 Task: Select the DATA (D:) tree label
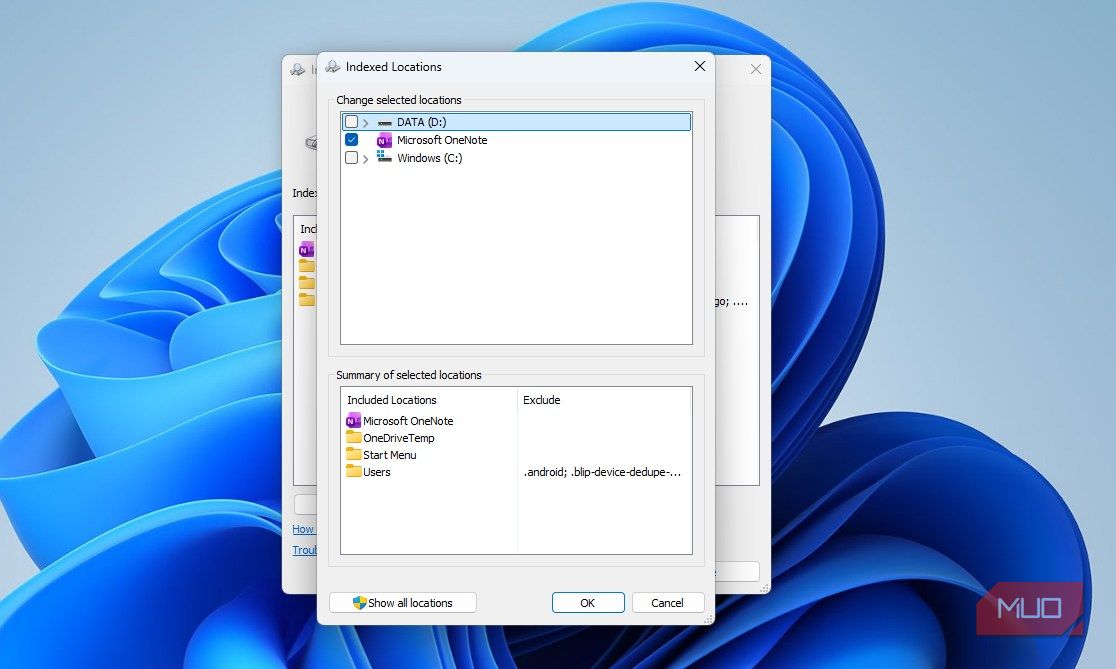pyautogui.click(x=421, y=122)
